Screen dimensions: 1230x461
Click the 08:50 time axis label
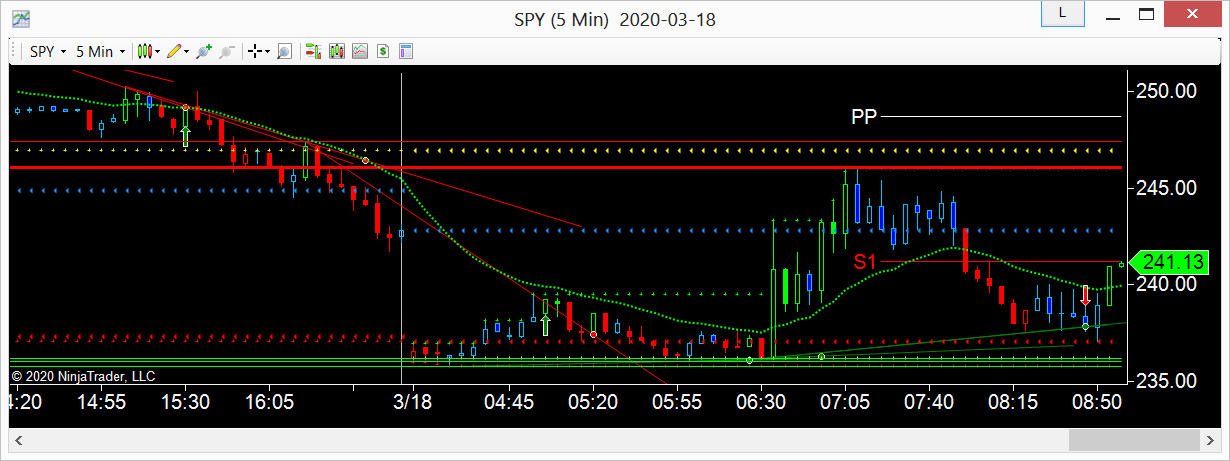click(1098, 402)
